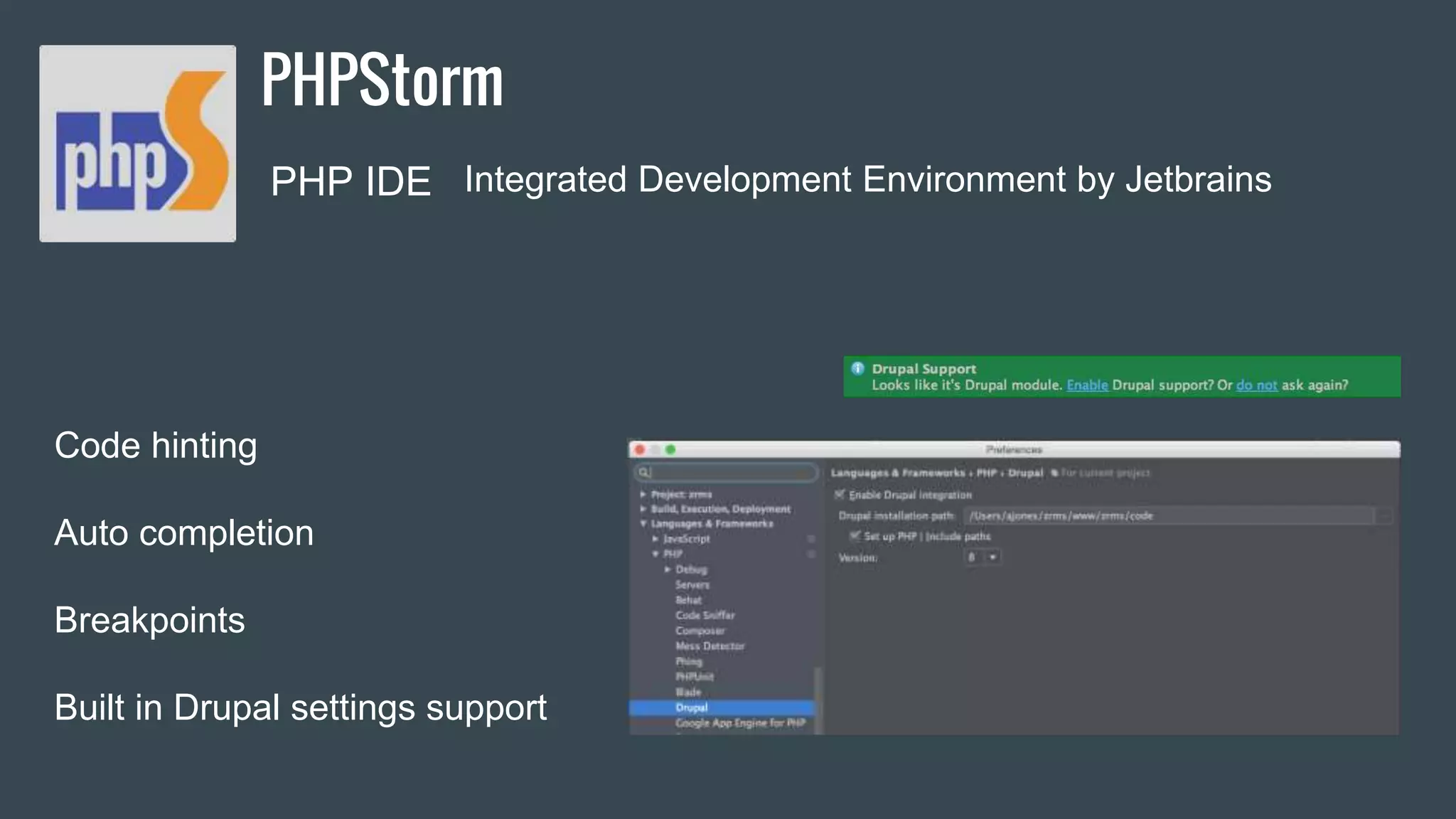Click the 'Breakpoints' text
Viewport: 1456px width, 819px height.
[x=150, y=620]
